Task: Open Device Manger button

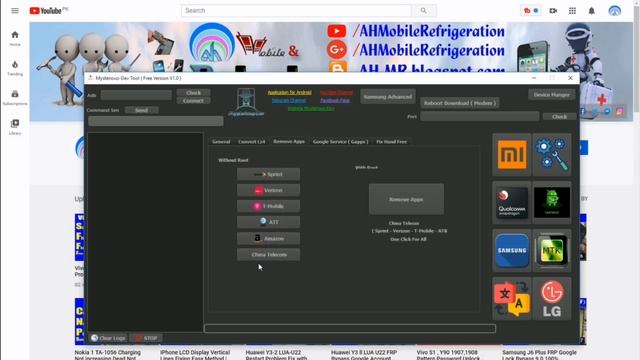Action: point(551,95)
